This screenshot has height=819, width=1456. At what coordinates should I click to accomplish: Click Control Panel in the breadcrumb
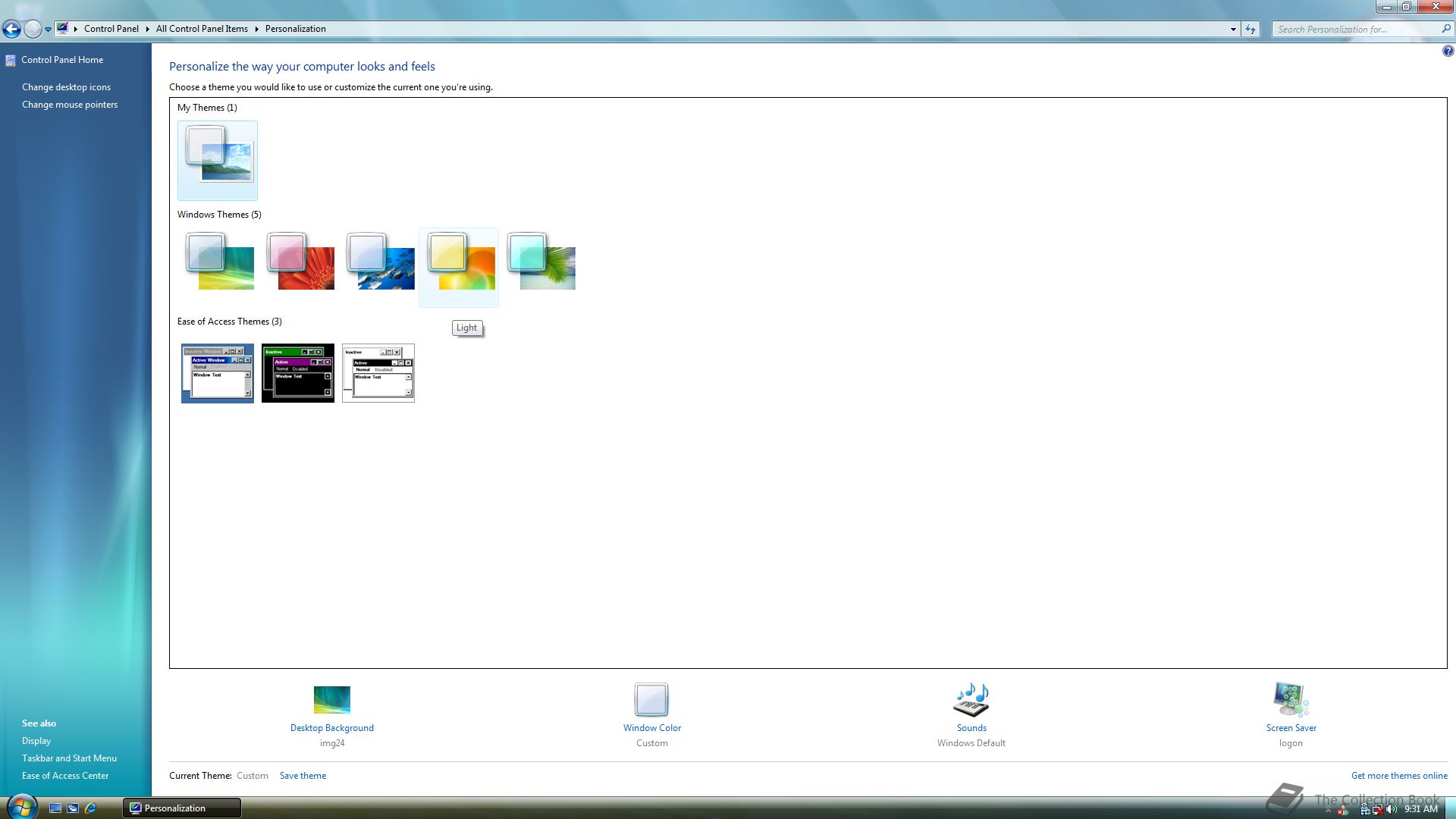pos(111,29)
